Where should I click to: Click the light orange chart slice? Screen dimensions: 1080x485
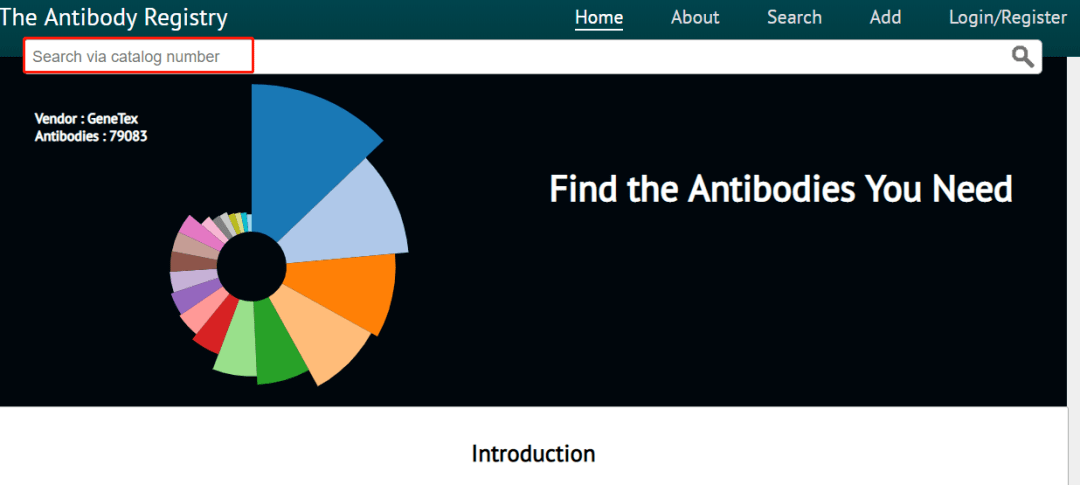click(320, 335)
